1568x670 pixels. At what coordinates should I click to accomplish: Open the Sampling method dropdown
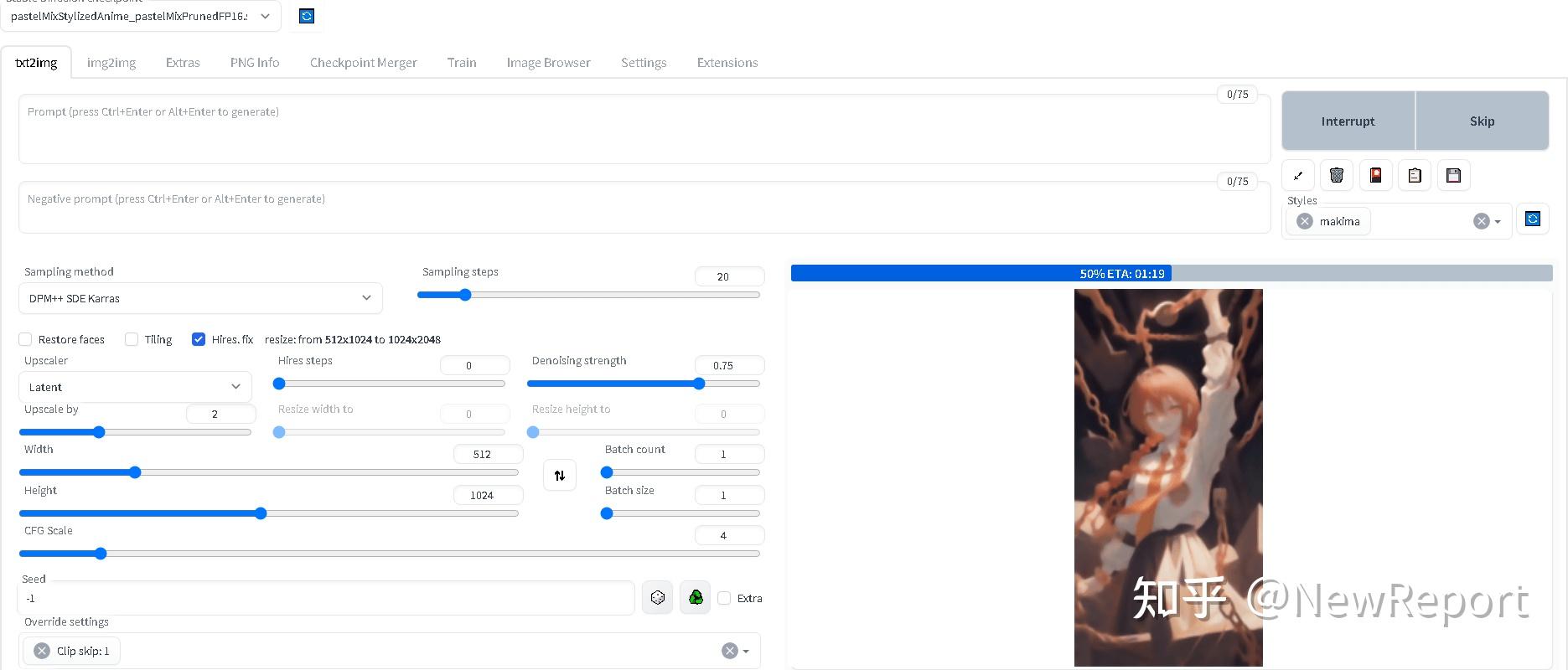tap(200, 298)
